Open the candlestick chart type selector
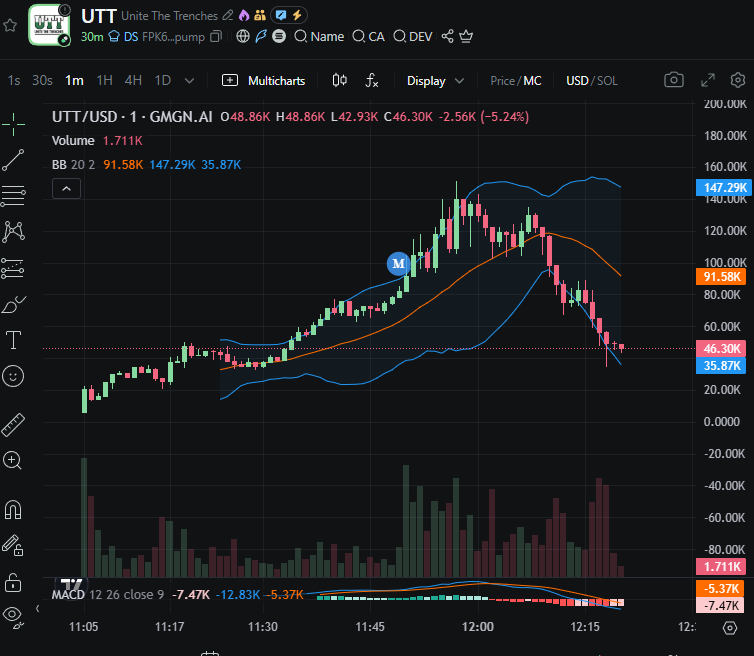754x656 pixels. [339, 80]
